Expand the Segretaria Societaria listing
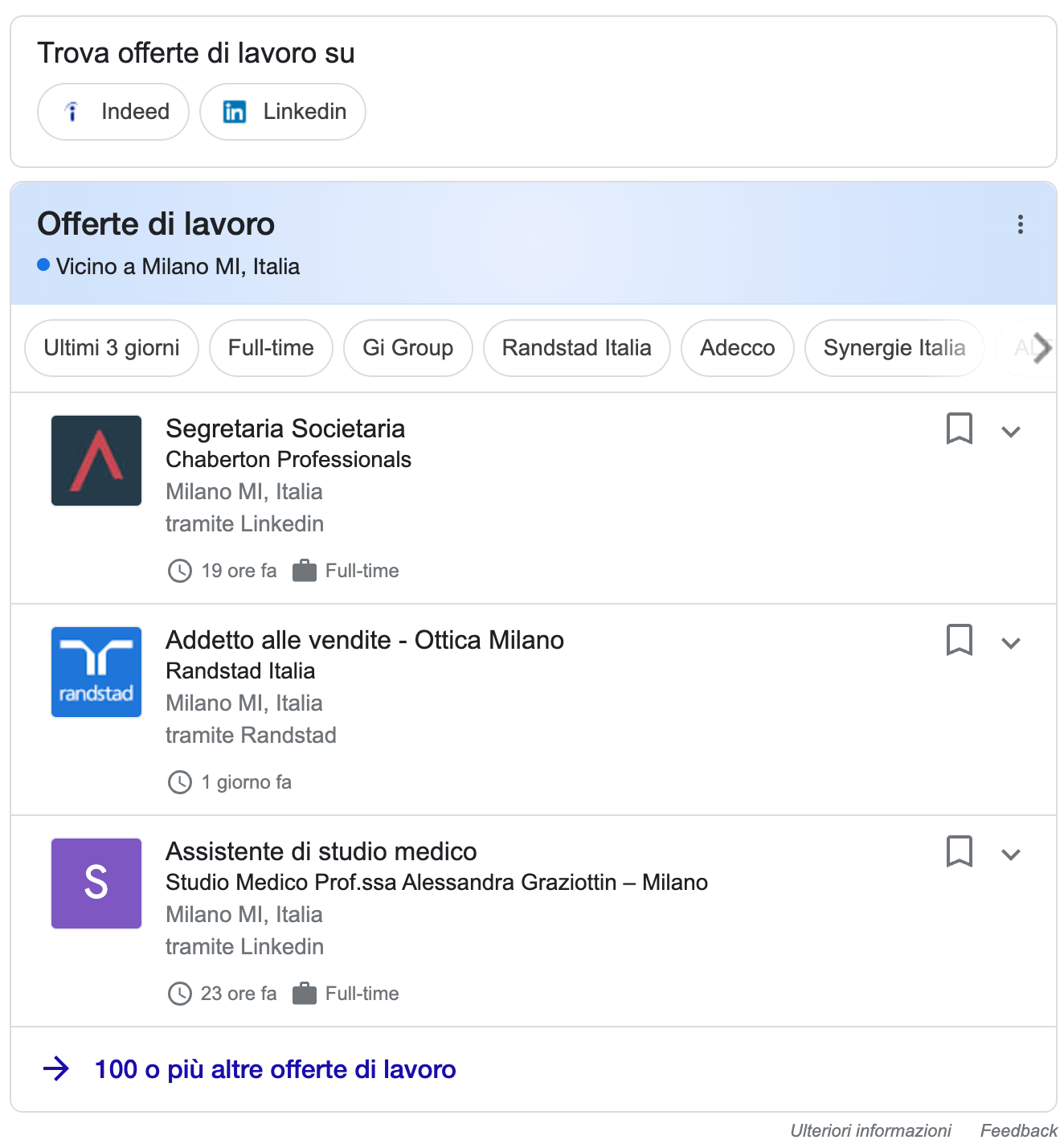The image size is (1064, 1148). tap(1011, 432)
